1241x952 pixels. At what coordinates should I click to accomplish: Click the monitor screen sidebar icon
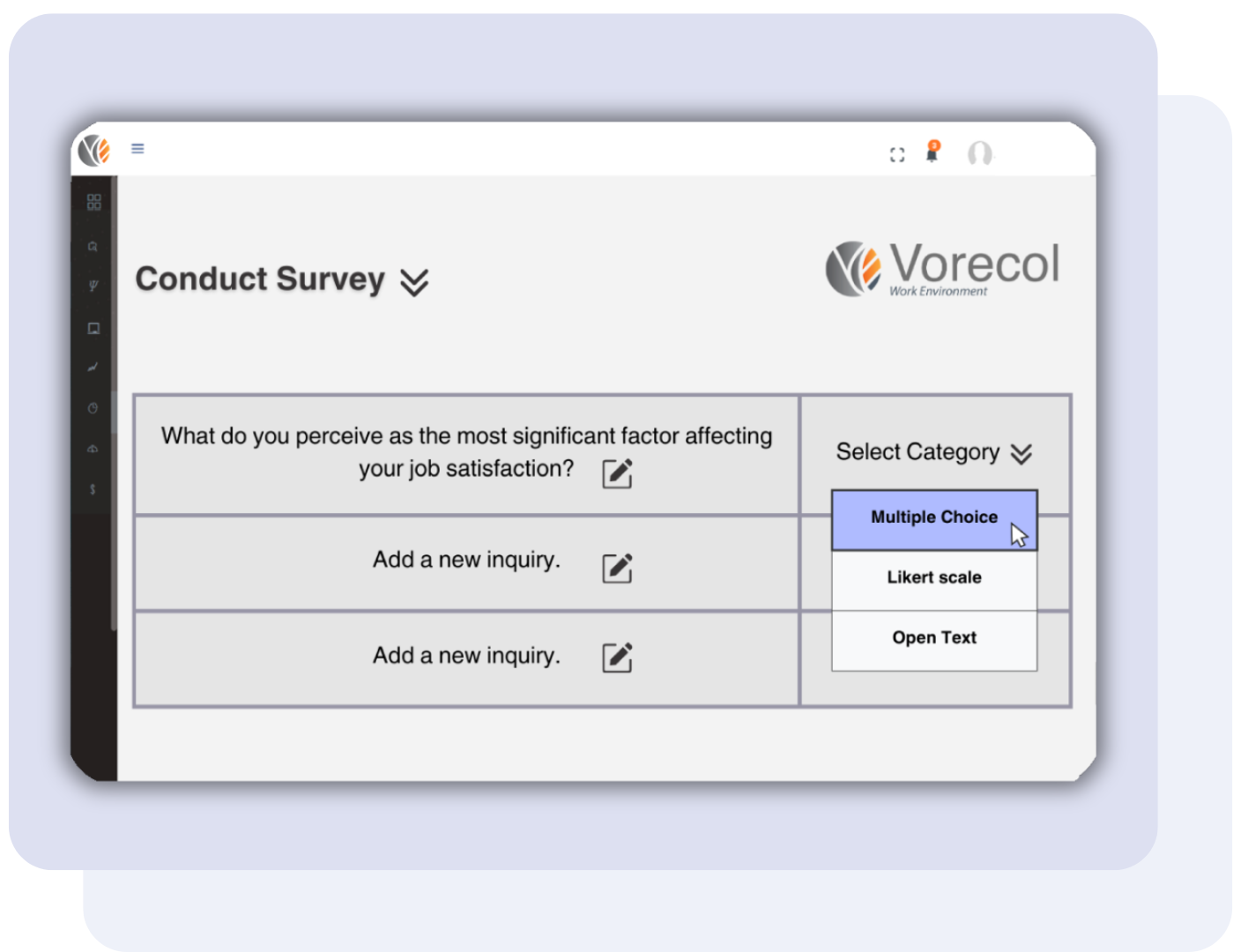[x=93, y=328]
